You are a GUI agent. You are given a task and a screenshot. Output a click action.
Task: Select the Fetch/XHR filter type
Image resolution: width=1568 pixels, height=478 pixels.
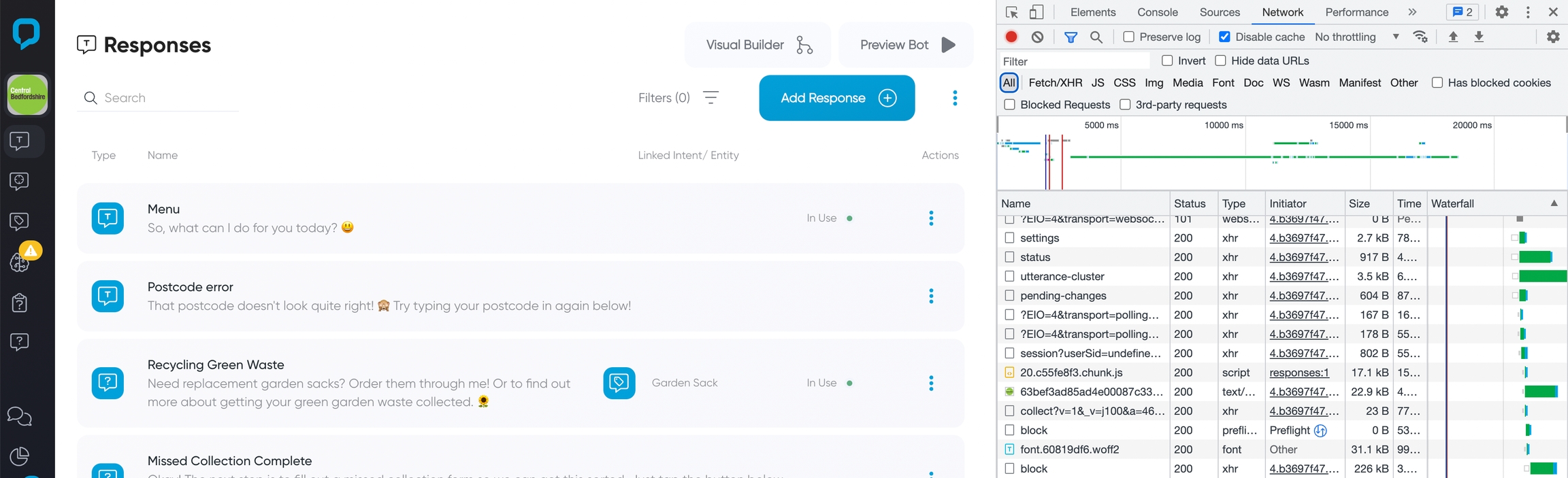tap(1055, 83)
